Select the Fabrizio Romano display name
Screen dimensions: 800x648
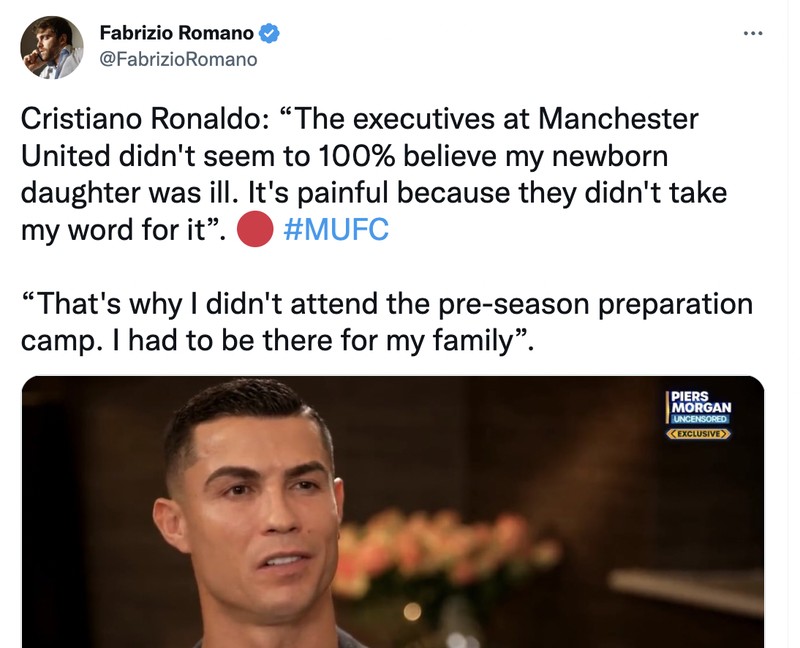(x=178, y=30)
